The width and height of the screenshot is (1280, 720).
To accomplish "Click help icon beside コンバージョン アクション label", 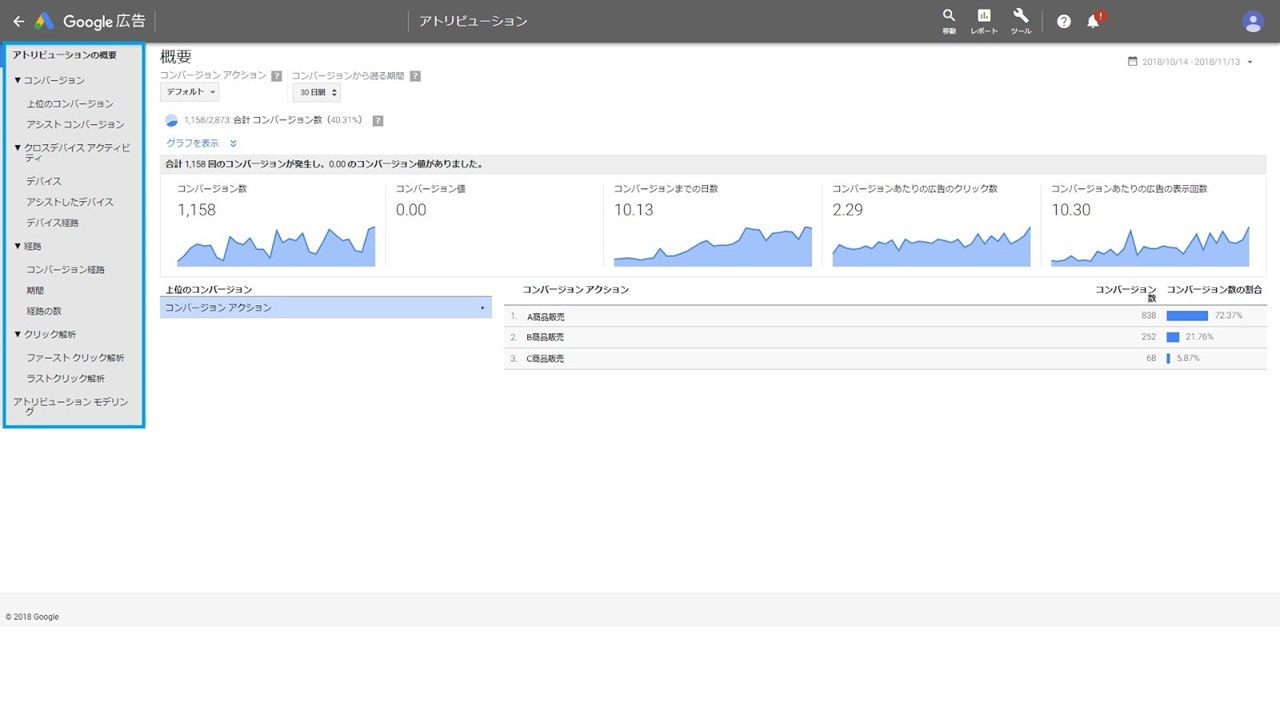I will pos(276,76).
